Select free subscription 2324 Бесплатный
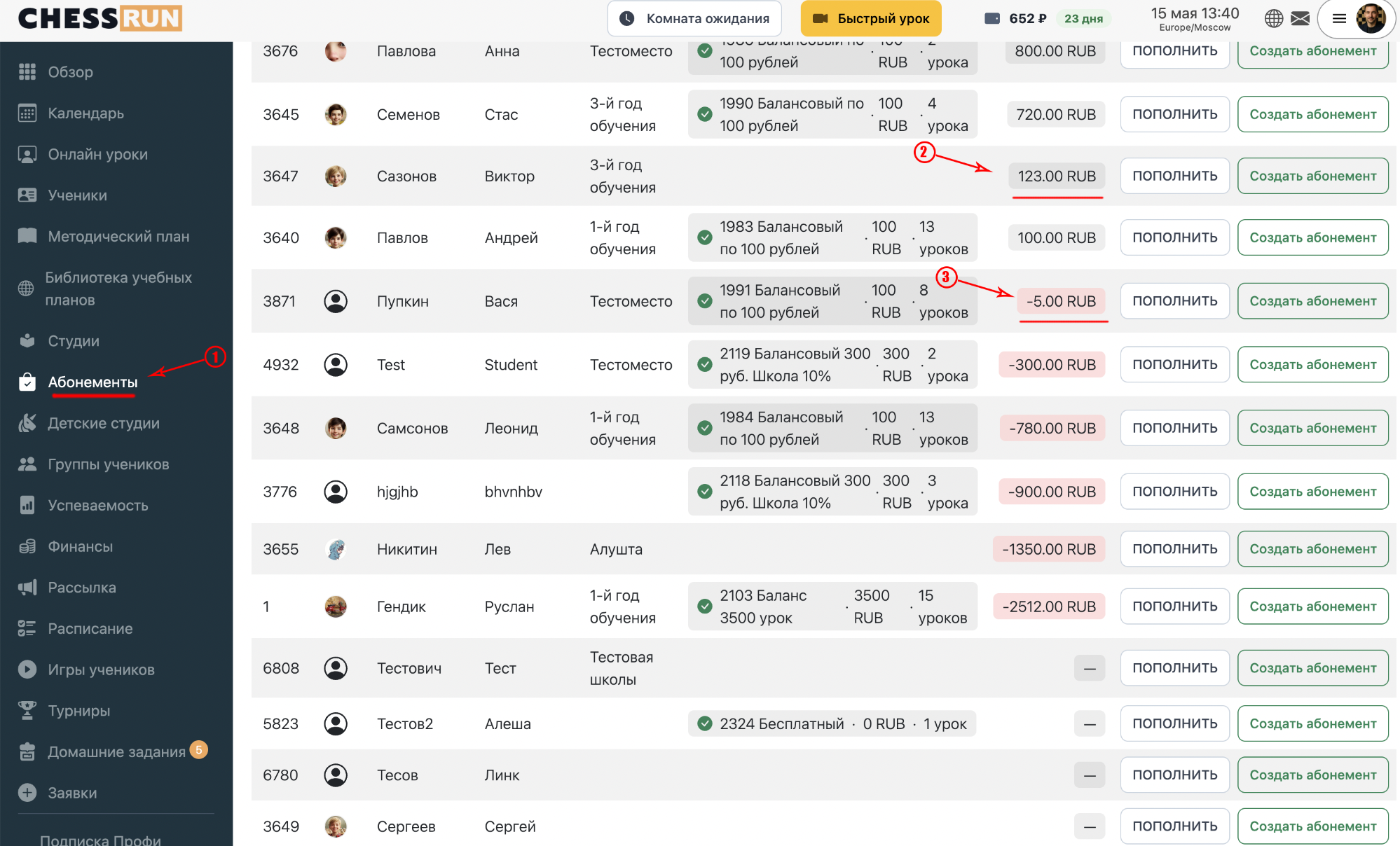The height and width of the screenshot is (846, 1400). 832,724
